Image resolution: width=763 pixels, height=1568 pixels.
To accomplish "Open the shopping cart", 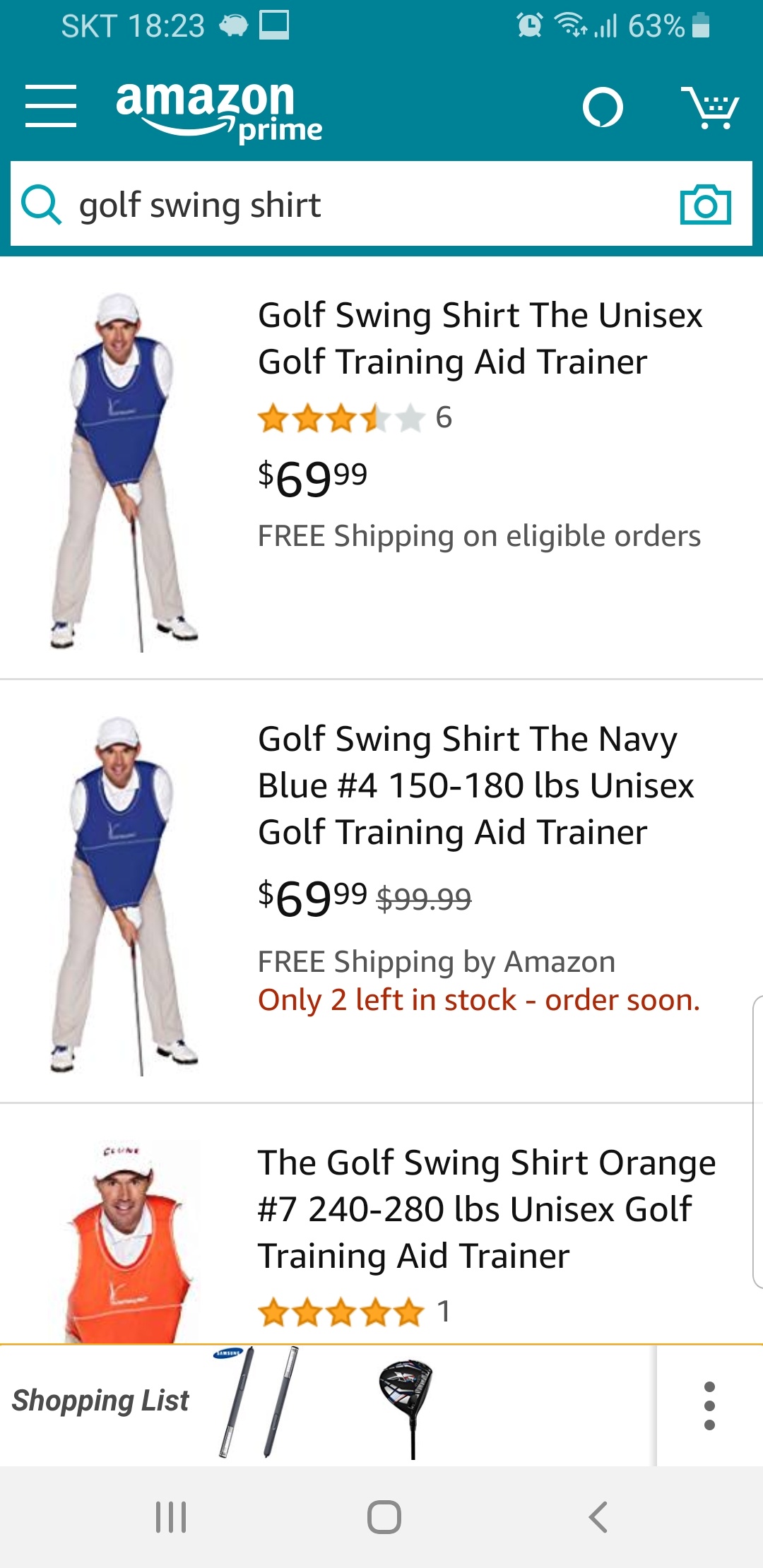I will 709,107.
